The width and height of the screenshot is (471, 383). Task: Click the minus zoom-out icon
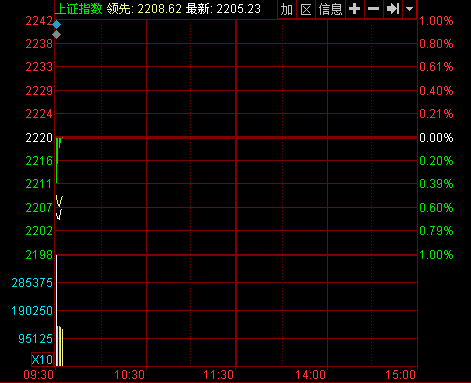point(373,9)
